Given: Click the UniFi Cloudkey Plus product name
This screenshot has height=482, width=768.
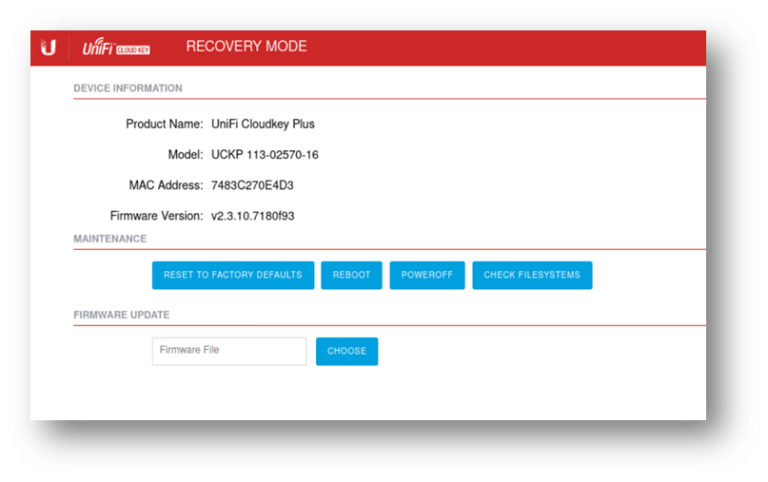Looking at the screenshot, I should (262, 124).
